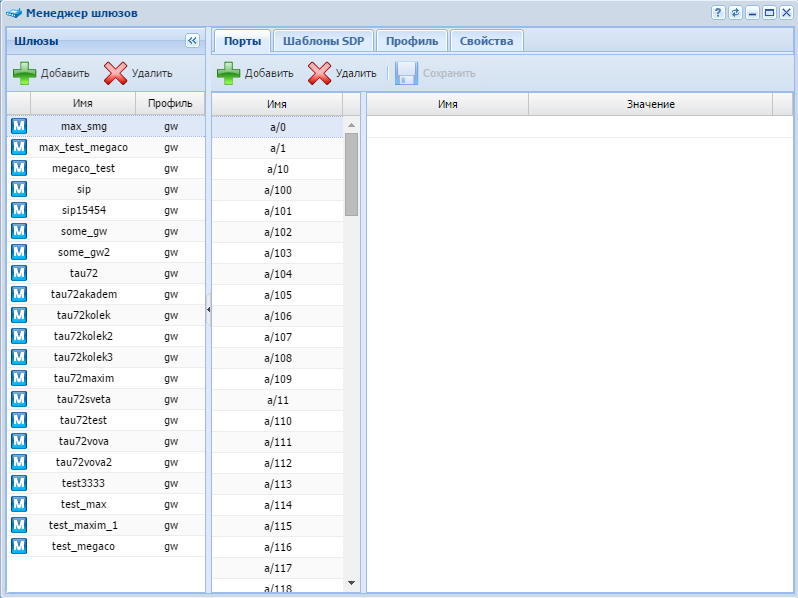
Task: Click the green plus icon in ports toolbar
Action: (229, 73)
